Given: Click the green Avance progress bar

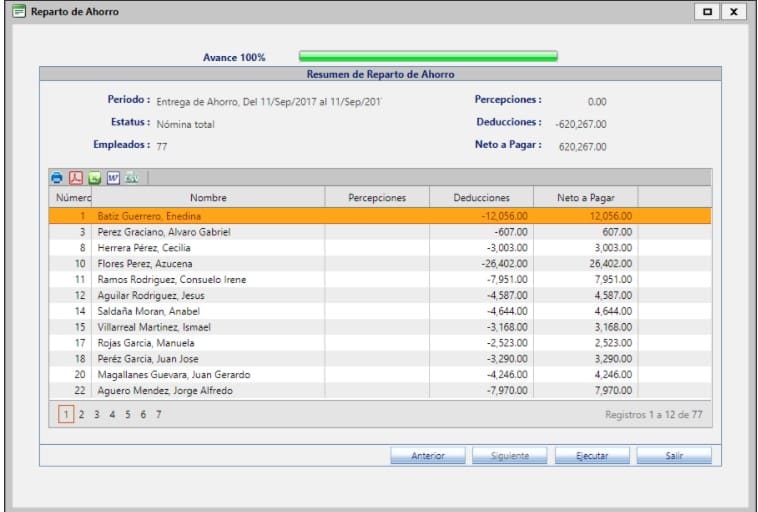Looking at the screenshot, I should (428, 57).
